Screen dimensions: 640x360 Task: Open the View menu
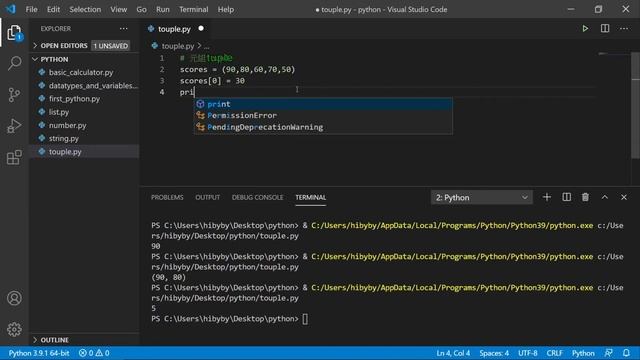(x=118, y=9)
